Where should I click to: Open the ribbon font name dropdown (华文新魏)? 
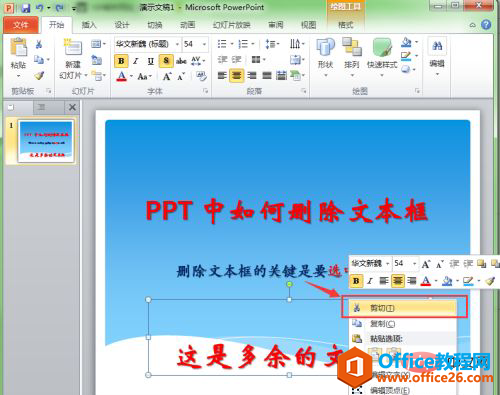pyautogui.click(x=177, y=44)
